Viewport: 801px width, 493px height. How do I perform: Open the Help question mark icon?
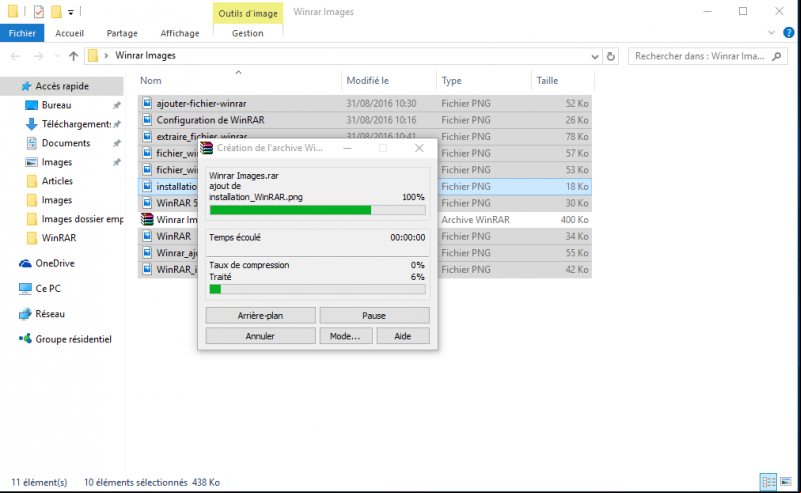(x=789, y=33)
